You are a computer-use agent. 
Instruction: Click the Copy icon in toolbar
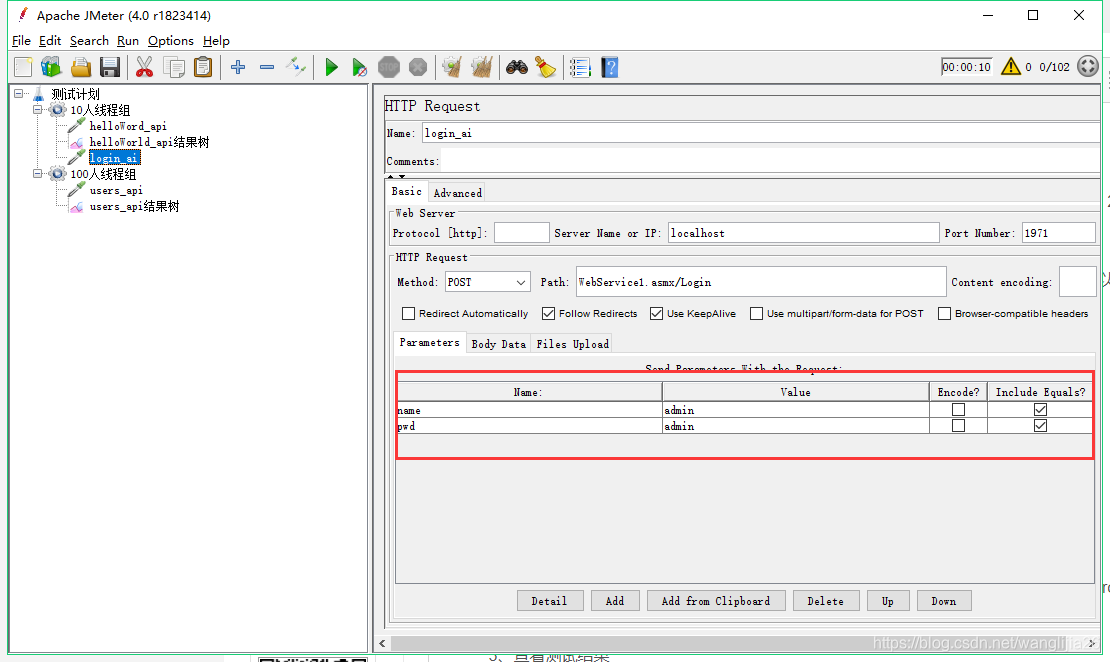(x=173, y=67)
